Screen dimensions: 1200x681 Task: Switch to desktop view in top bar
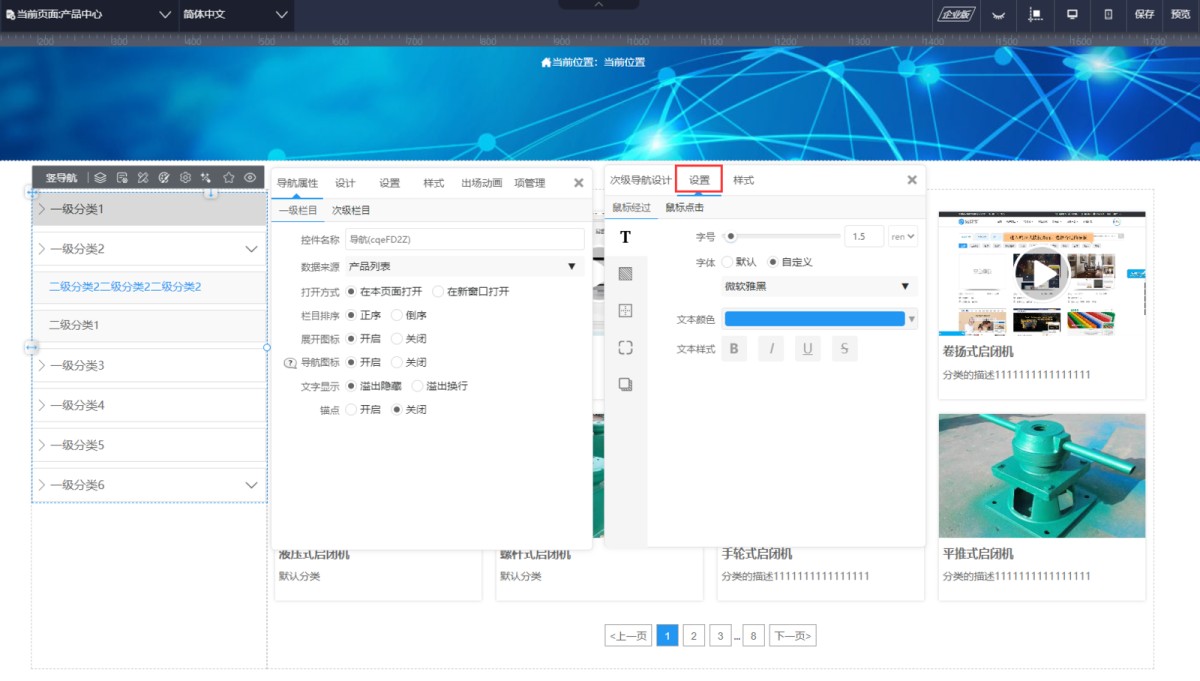pyautogui.click(x=1072, y=14)
